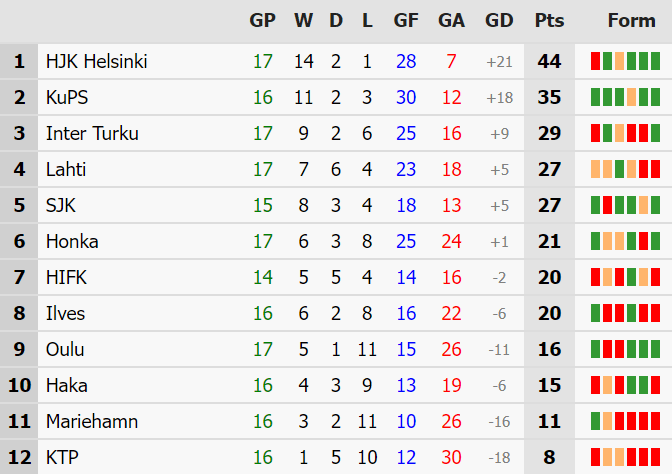Sort table by the Pts column header
672x474 pixels.
549,20
